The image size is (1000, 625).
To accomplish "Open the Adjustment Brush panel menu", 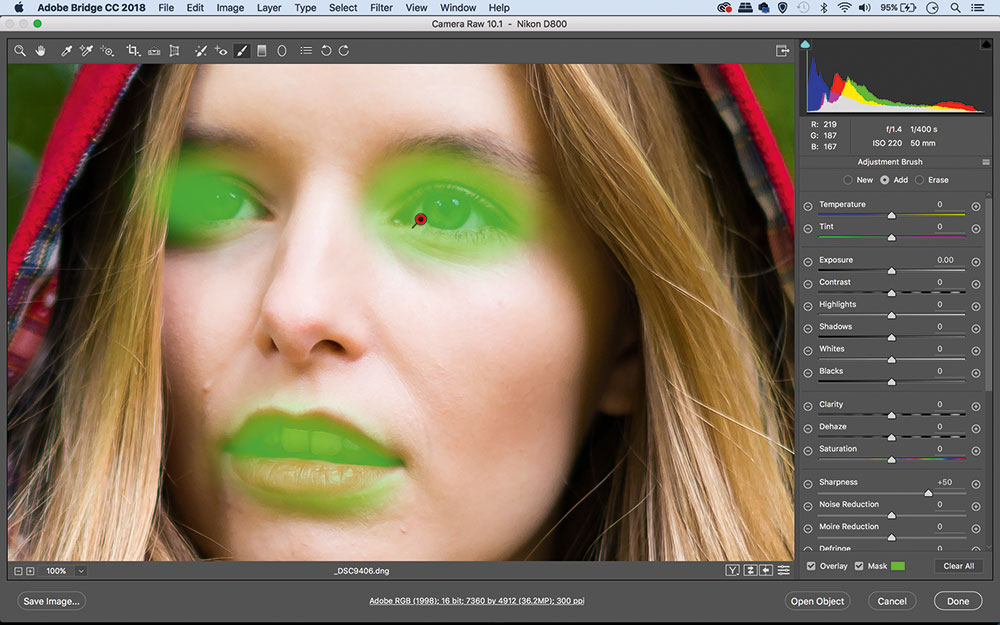I will pyautogui.click(x=986, y=162).
